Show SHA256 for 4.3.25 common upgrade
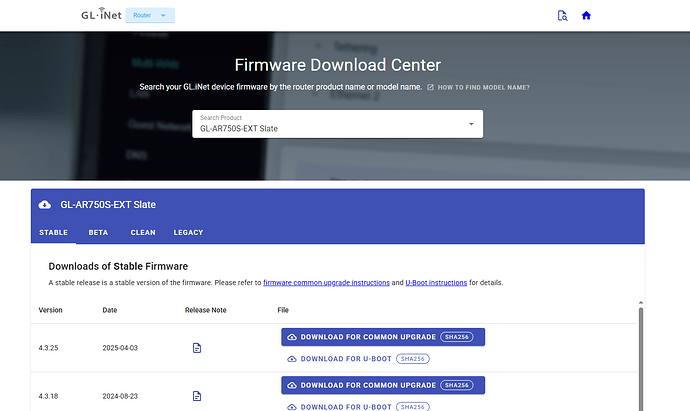Screen dimensions: 690x411 pyautogui.click(x=457, y=337)
